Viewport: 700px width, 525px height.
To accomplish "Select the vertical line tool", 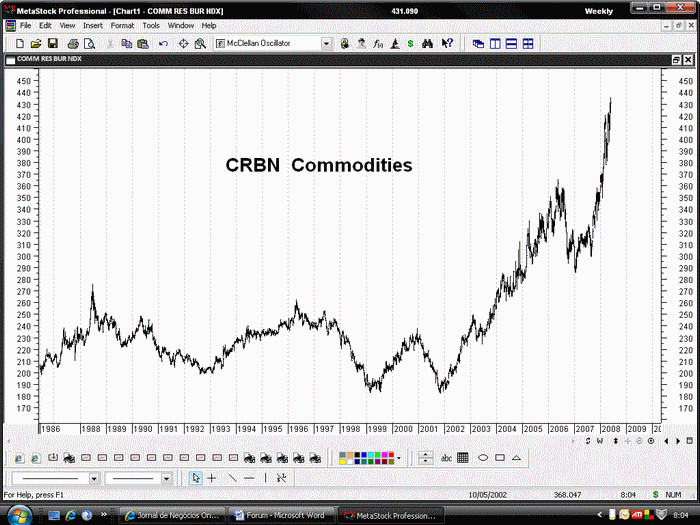I will [x=265, y=478].
